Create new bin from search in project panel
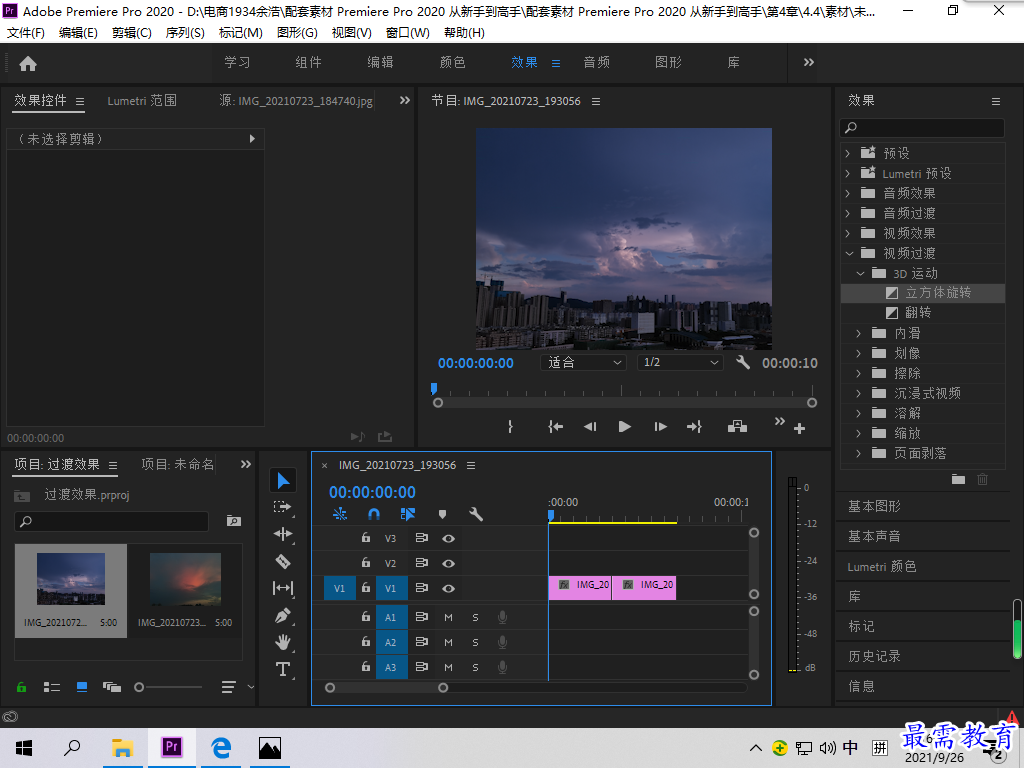 [234, 521]
